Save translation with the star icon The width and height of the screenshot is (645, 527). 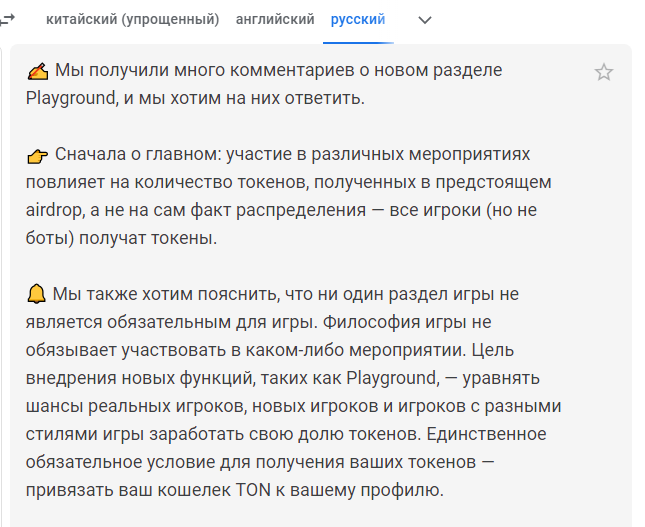603,72
